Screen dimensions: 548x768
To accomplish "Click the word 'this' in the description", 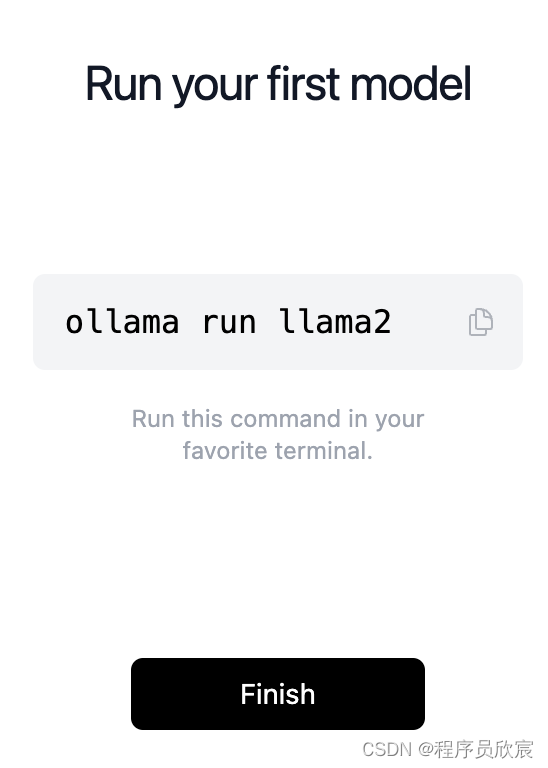I will point(202,419).
